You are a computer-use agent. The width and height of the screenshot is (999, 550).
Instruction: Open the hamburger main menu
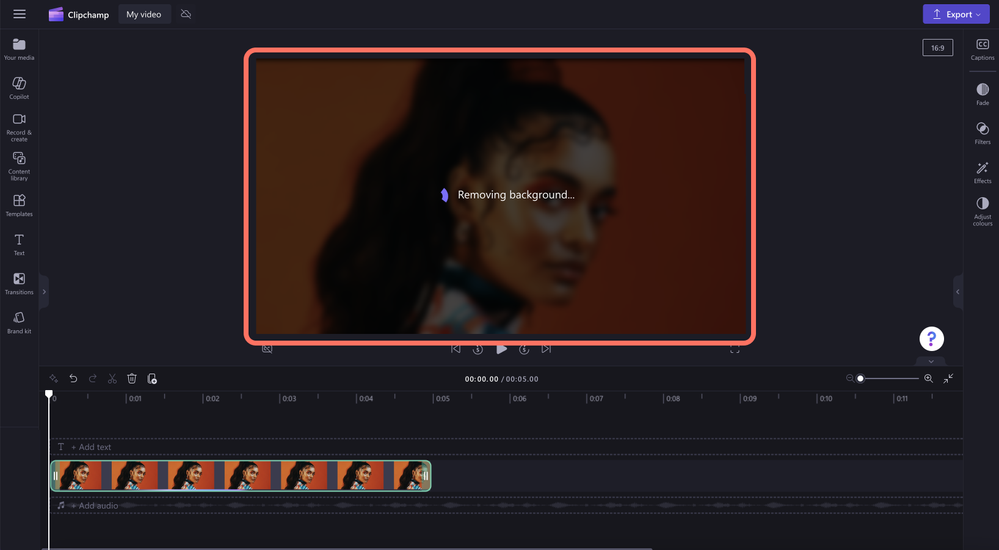click(x=20, y=14)
